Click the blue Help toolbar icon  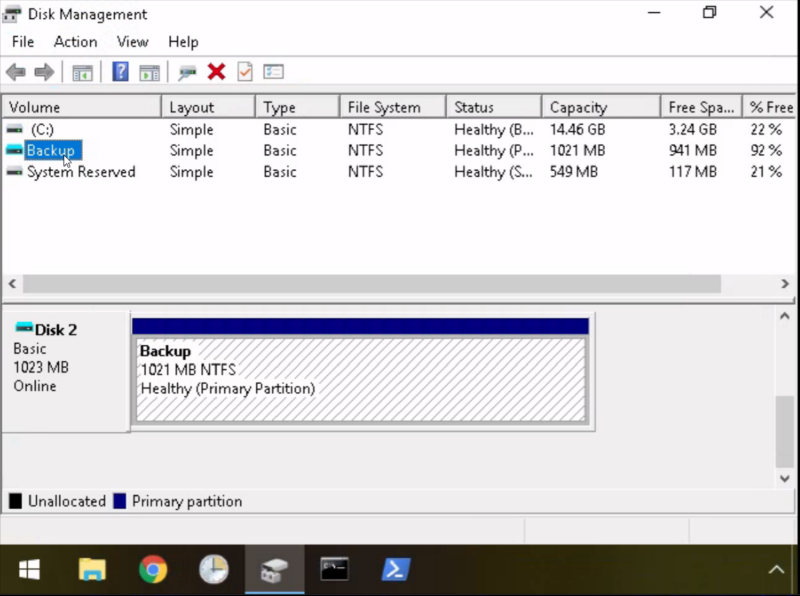coord(120,72)
